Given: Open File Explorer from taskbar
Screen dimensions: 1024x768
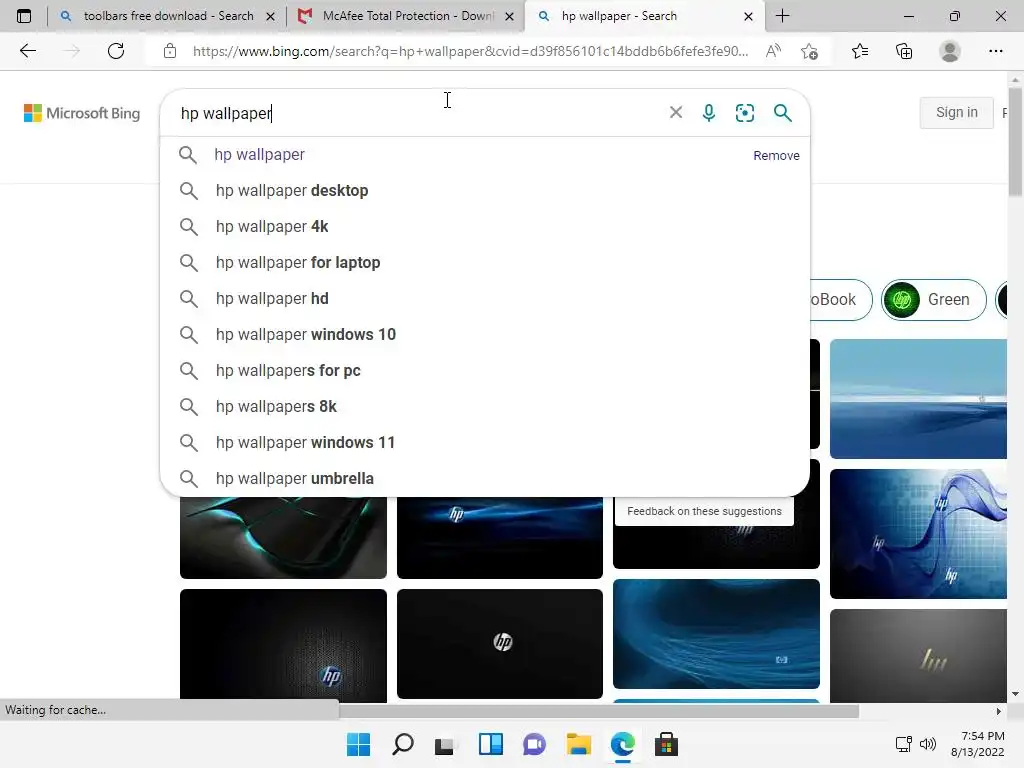Looking at the screenshot, I should [579, 744].
